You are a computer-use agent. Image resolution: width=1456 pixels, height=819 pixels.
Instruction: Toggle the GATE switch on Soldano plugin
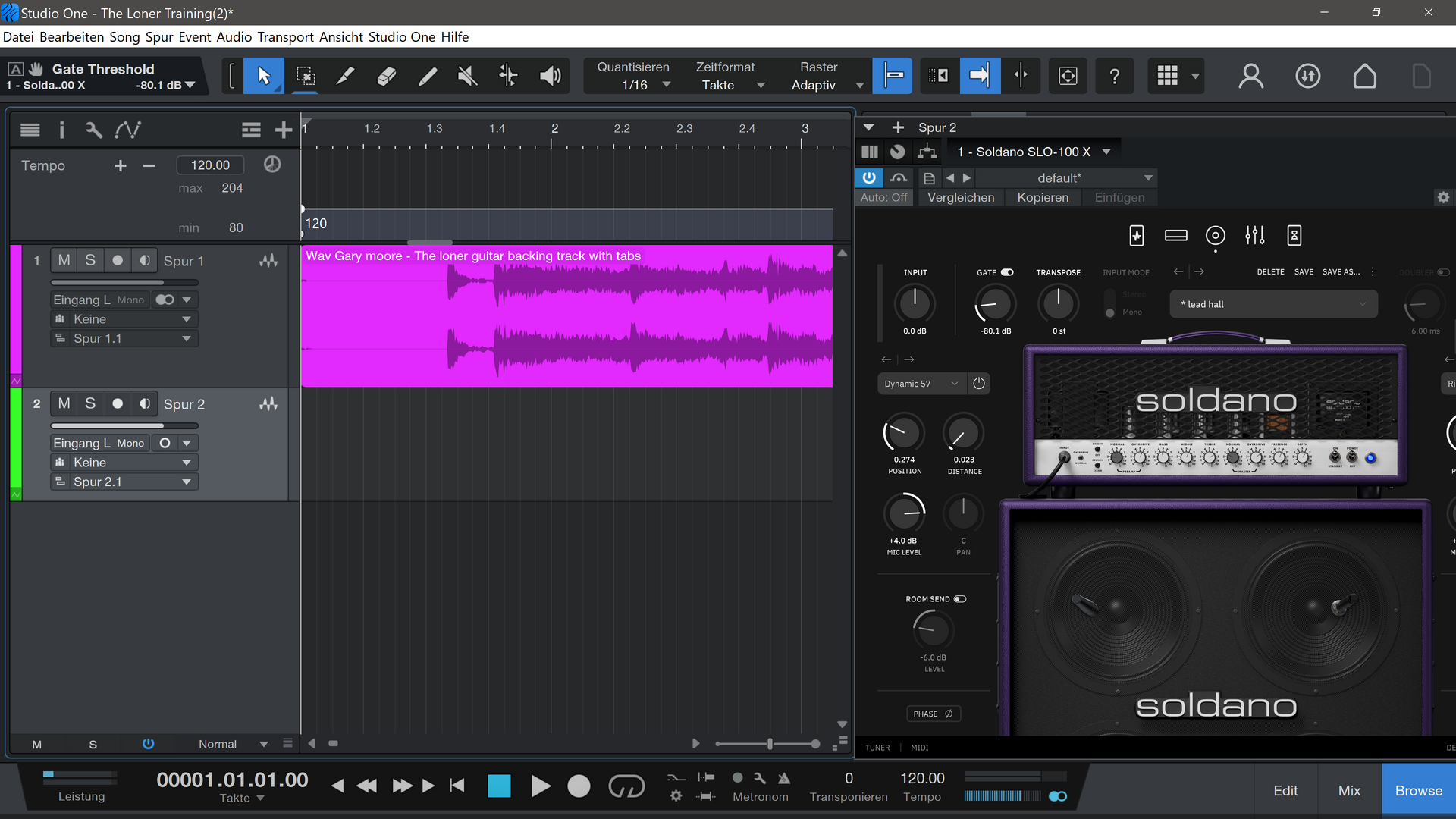coord(1007,272)
